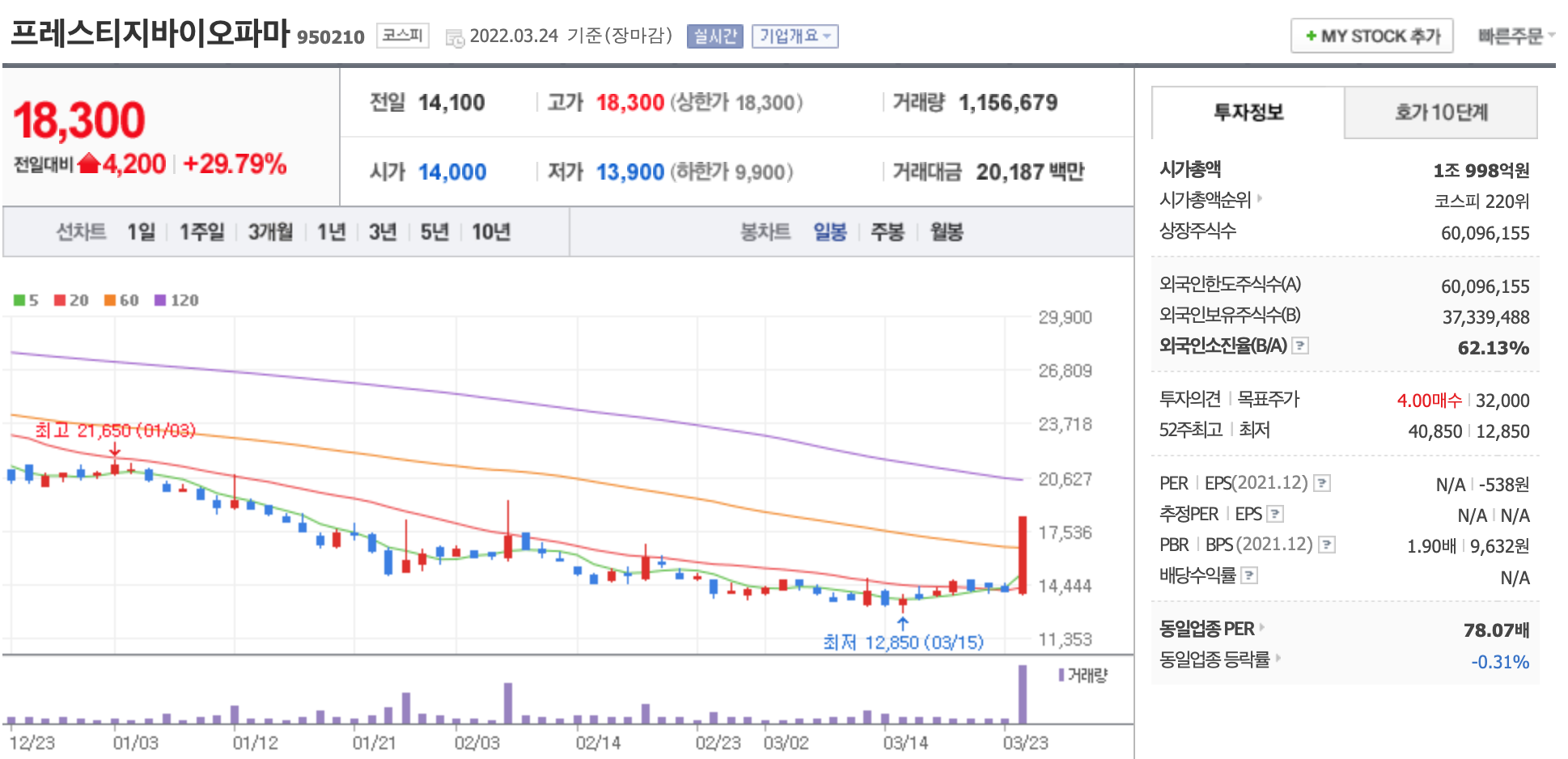Click purple 120-day moving average legend square
Viewport: 1568px width, 759px height.
pyautogui.click(x=160, y=300)
